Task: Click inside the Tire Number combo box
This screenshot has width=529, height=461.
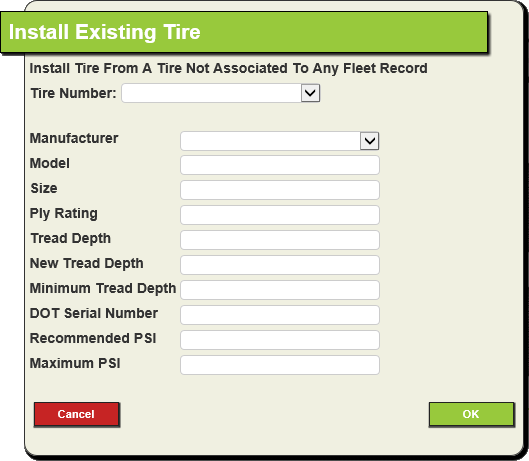Action: (212, 93)
